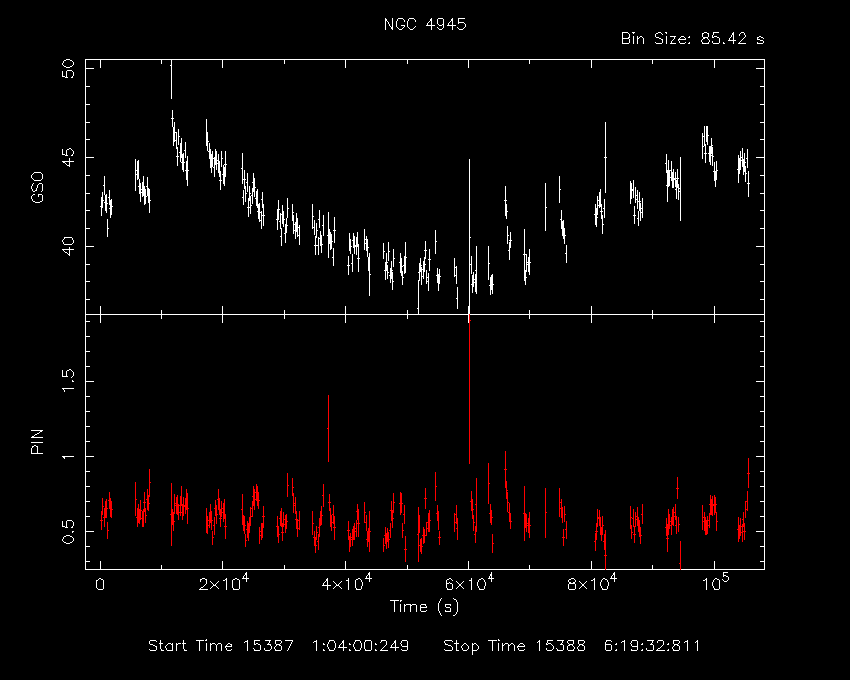
Task: Click the 2×10^4 time axis label
Action: pos(223,582)
